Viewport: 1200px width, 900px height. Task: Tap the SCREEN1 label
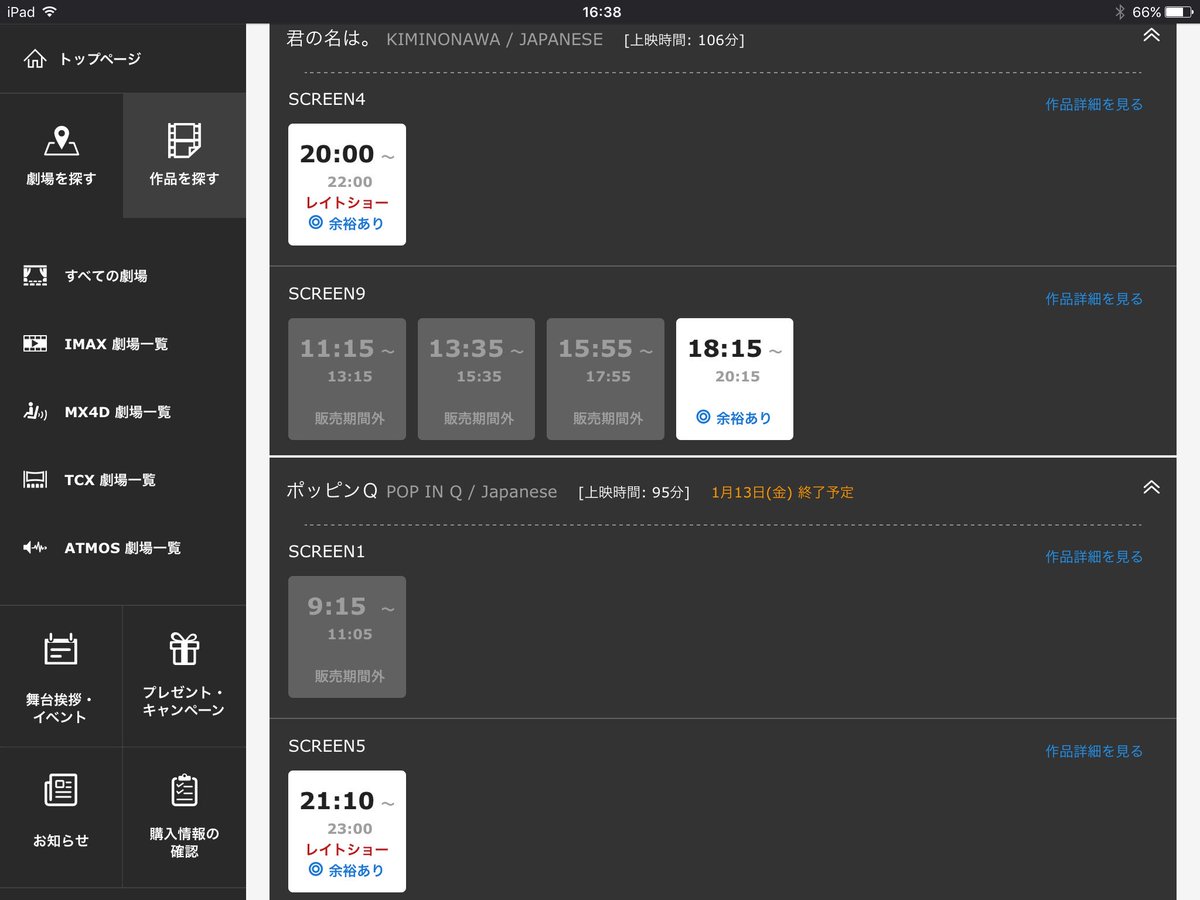[x=327, y=552]
